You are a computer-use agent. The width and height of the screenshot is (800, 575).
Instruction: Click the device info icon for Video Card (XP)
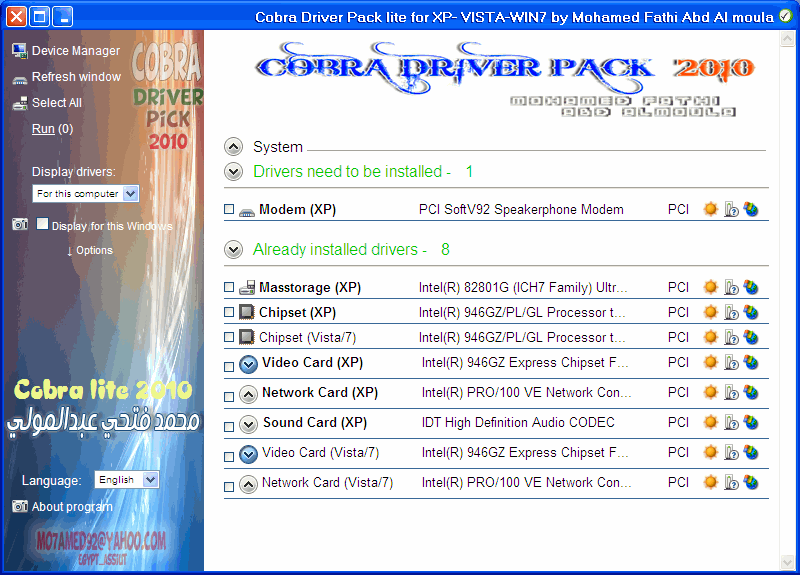(x=731, y=363)
